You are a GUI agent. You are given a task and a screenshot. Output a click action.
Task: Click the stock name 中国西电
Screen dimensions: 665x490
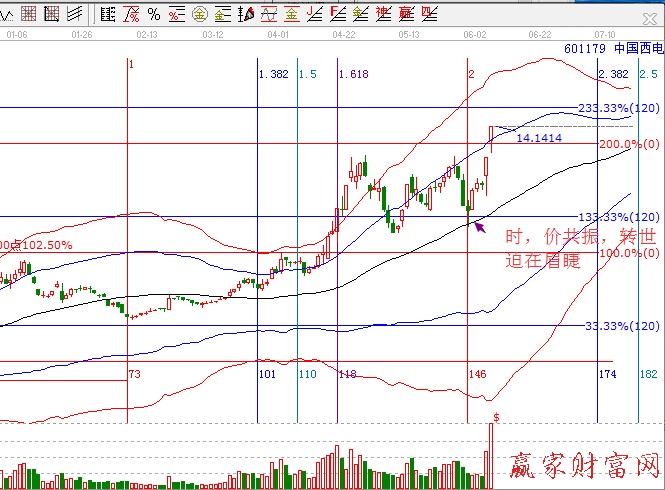pyautogui.click(x=637, y=47)
